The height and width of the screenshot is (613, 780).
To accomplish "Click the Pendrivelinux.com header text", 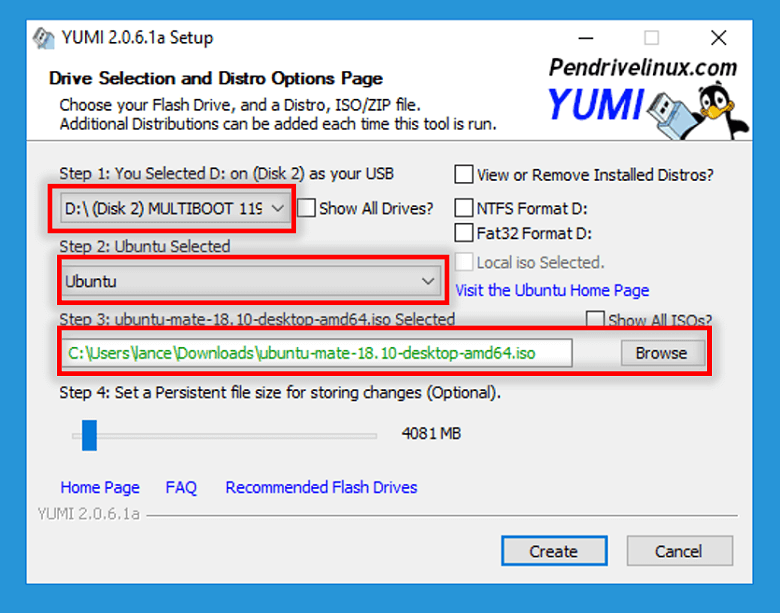I will pos(643,67).
